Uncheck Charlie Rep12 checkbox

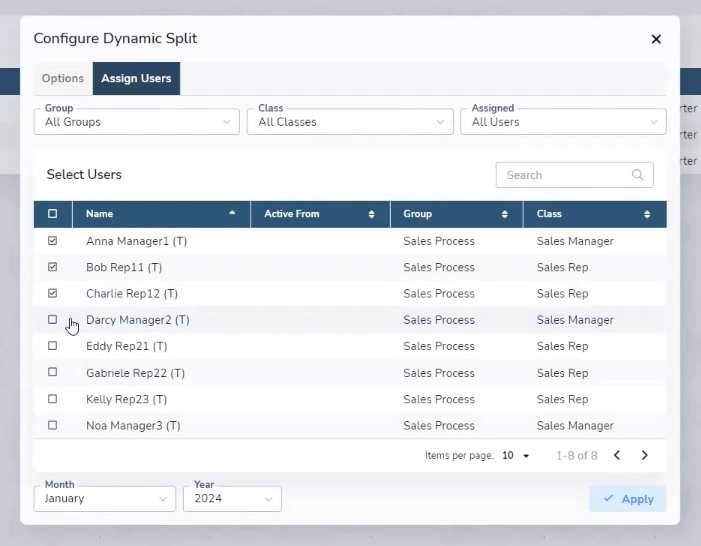point(52,293)
